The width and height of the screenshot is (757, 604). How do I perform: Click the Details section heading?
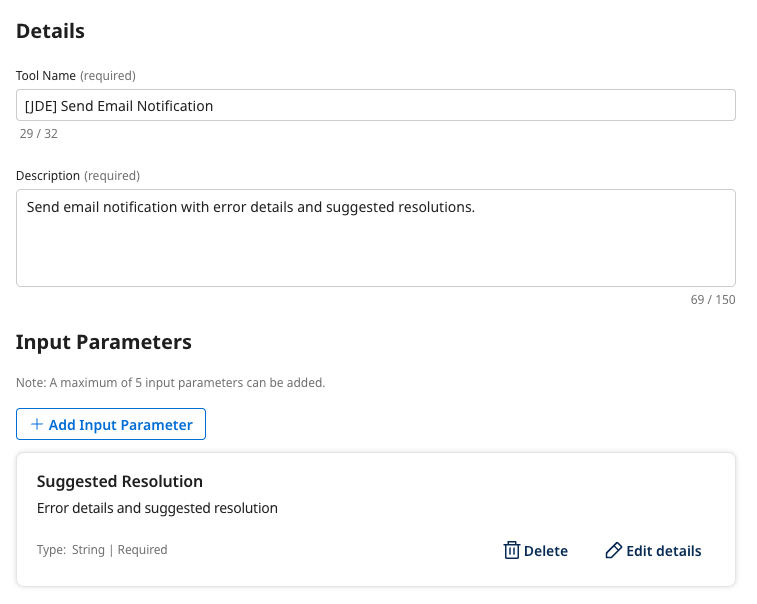50,31
